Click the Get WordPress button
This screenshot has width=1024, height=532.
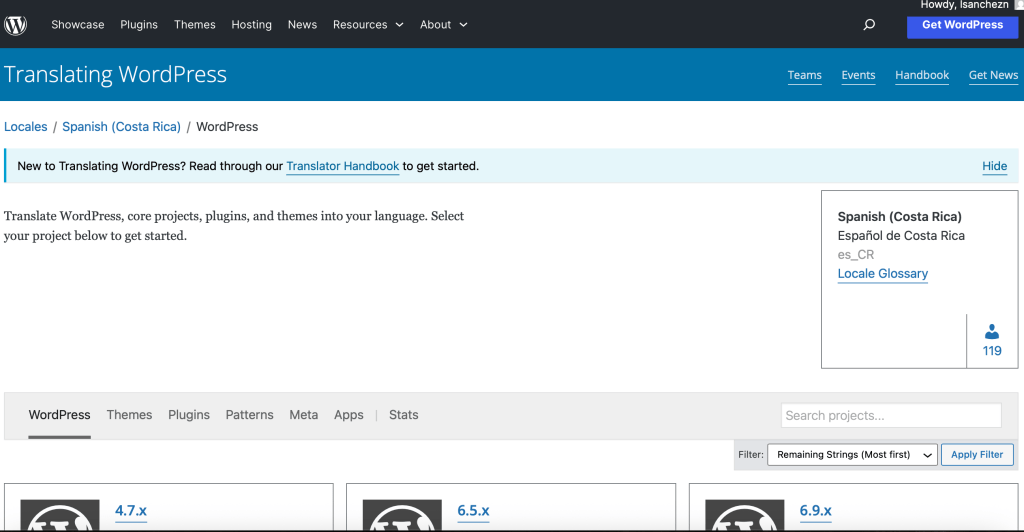[962, 25]
